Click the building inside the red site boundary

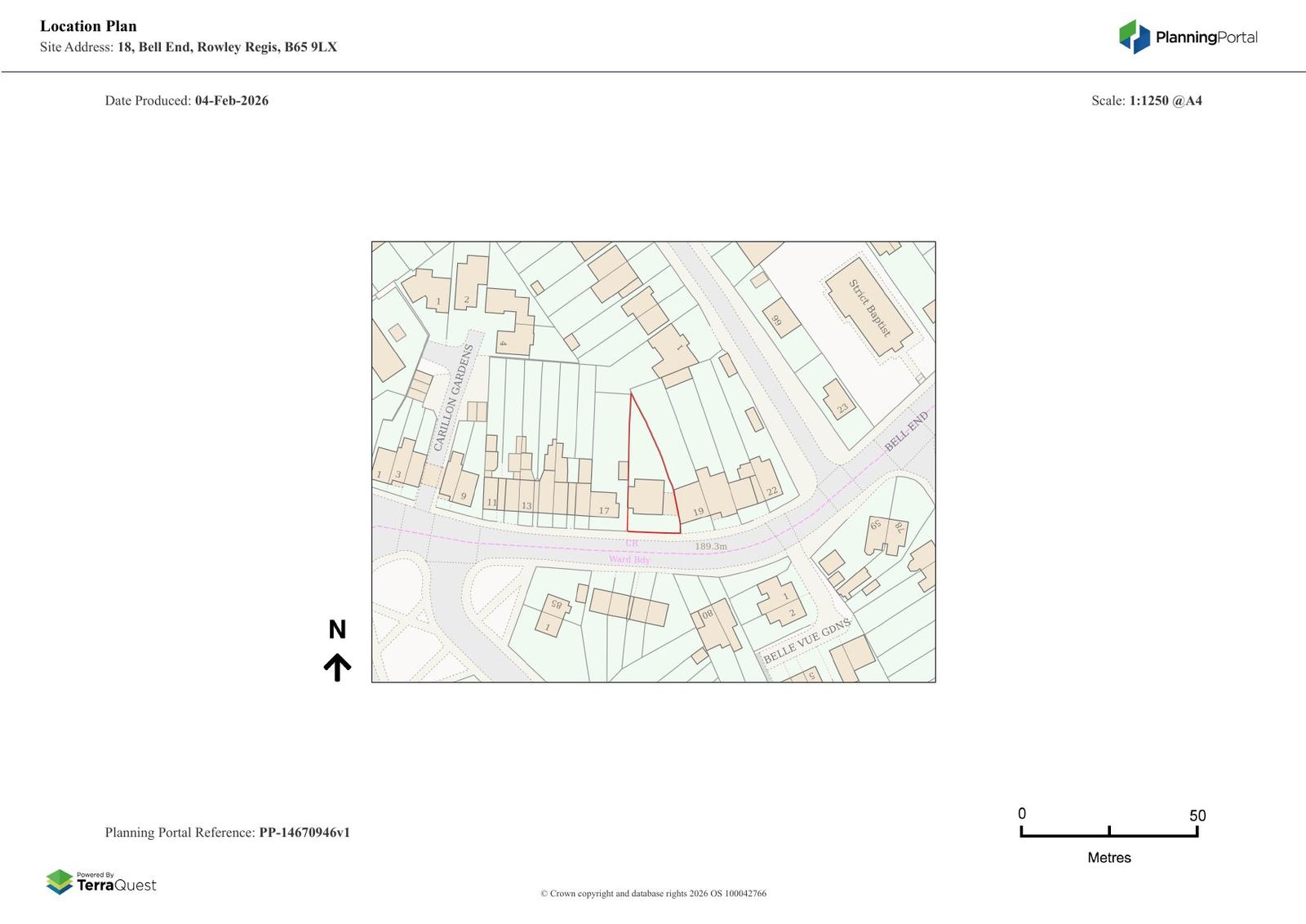(648, 496)
